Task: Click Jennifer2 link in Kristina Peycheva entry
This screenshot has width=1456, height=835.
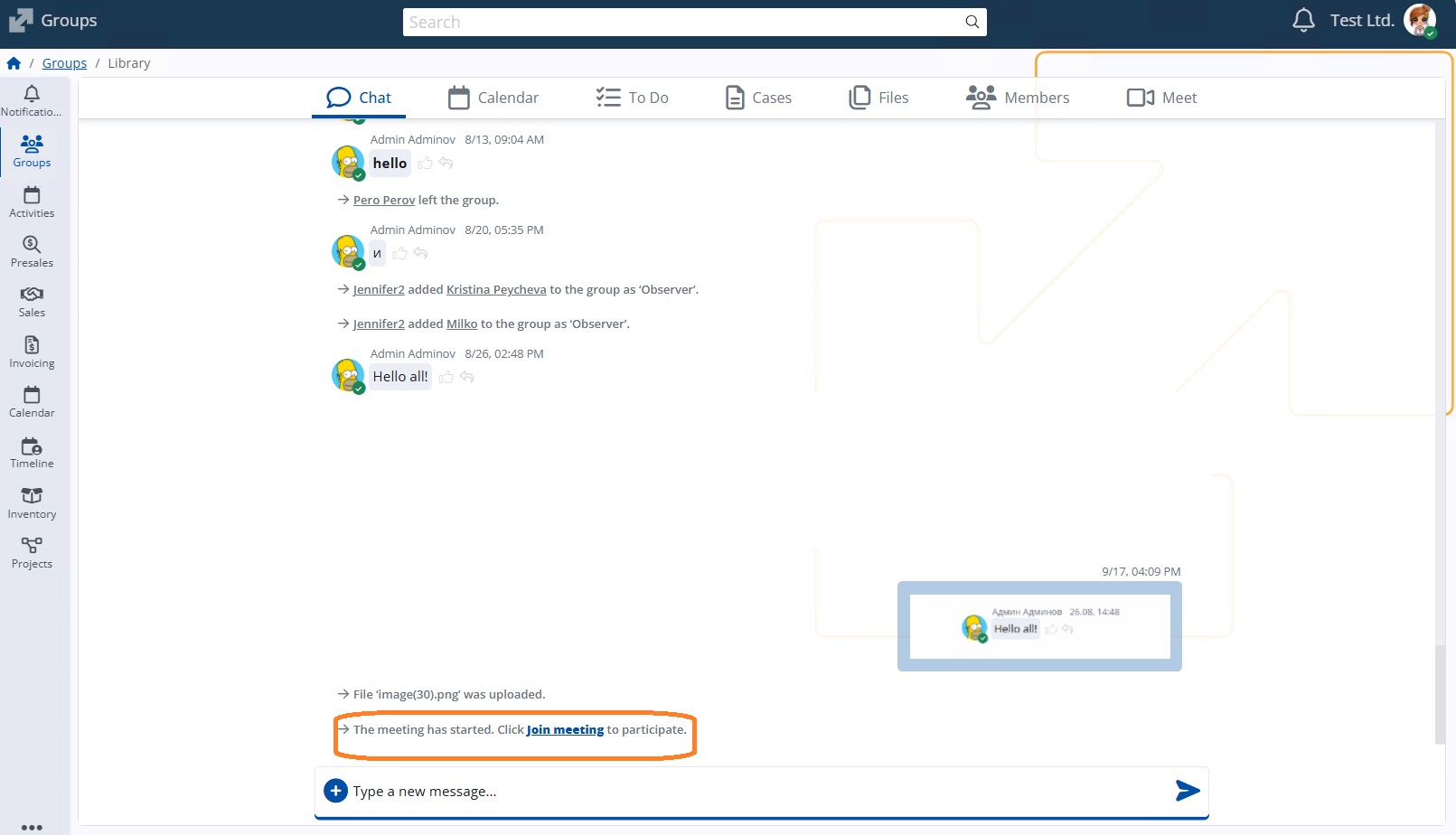Action: [379, 290]
